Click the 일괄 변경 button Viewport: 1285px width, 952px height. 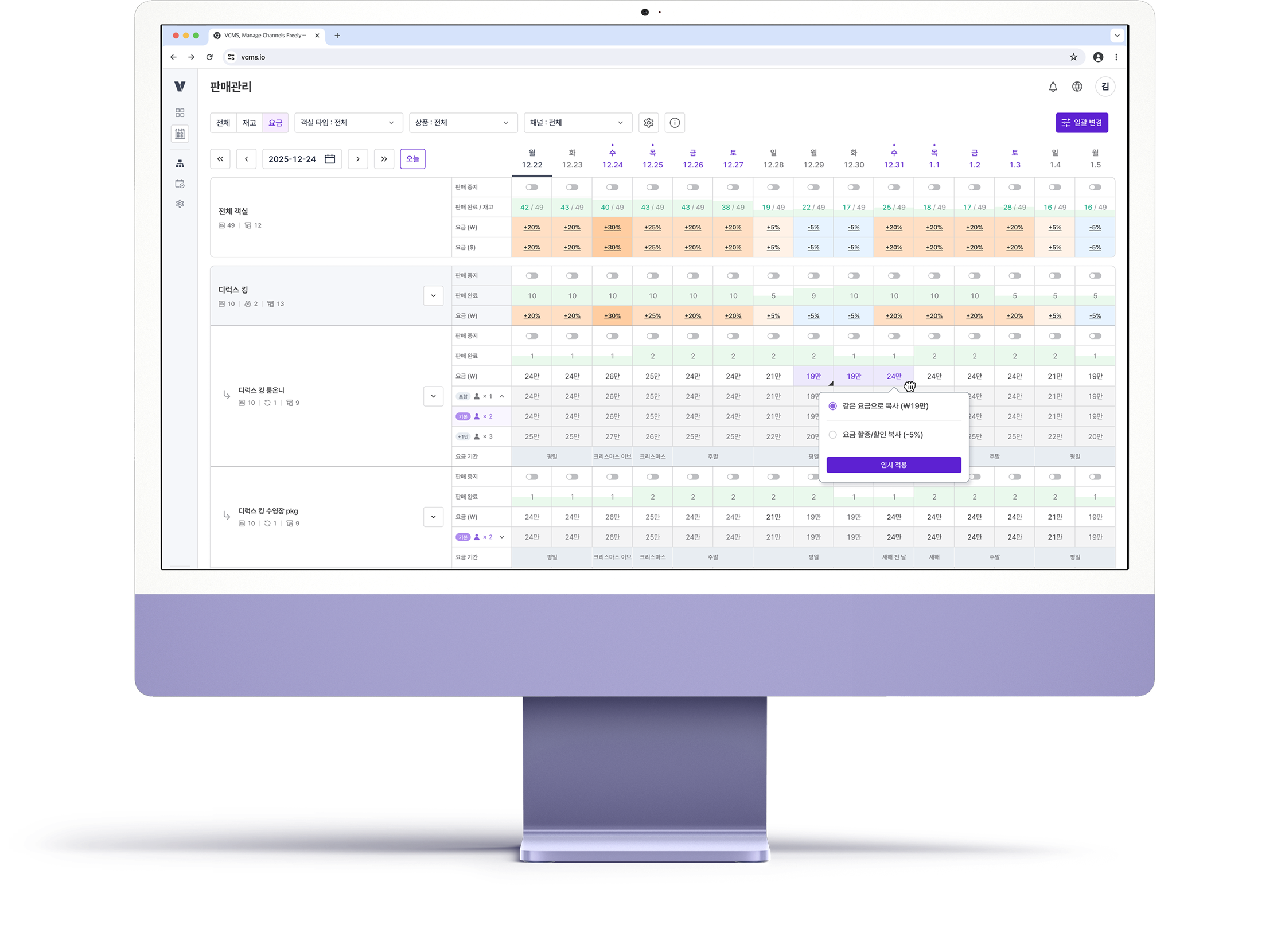pos(1081,123)
